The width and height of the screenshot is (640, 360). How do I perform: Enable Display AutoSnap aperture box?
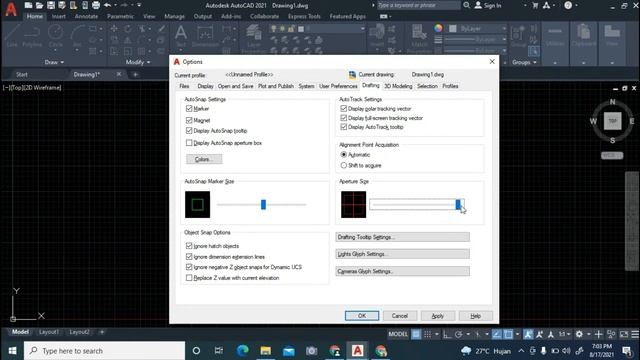[189, 143]
